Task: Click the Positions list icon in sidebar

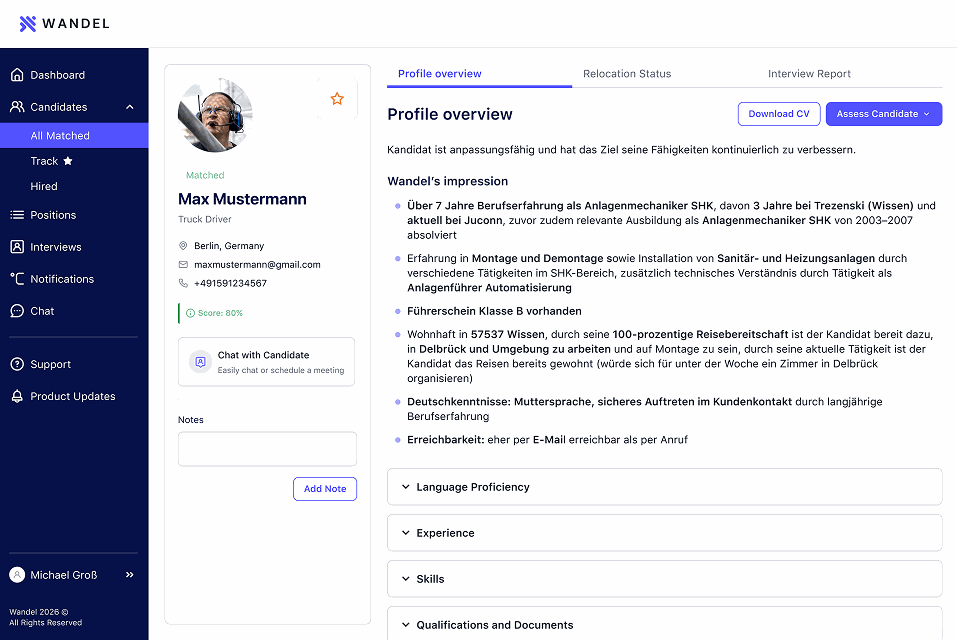Action: coord(17,215)
